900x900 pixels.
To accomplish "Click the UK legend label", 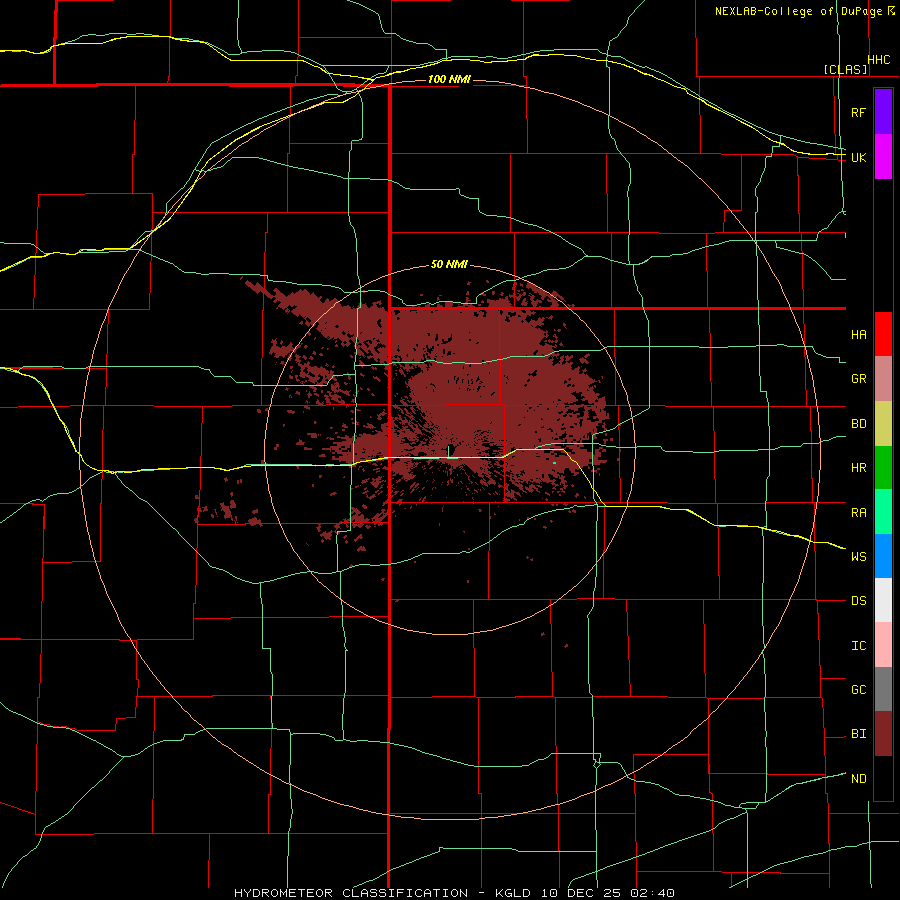I will click(x=858, y=157).
